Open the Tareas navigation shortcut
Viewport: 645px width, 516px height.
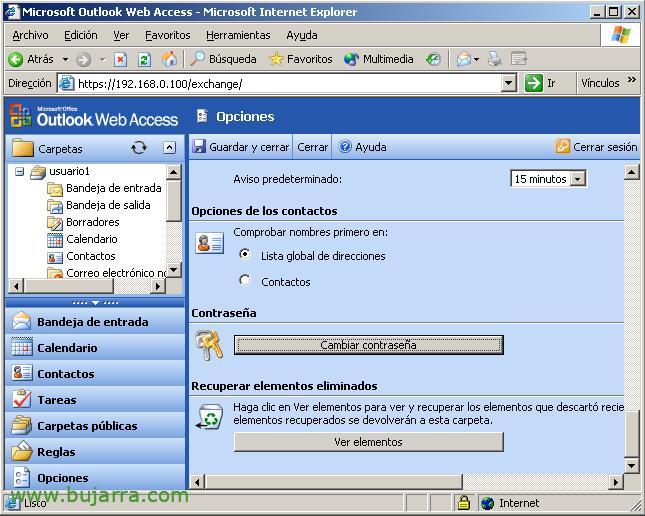pyautogui.click(x=95, y=400)
